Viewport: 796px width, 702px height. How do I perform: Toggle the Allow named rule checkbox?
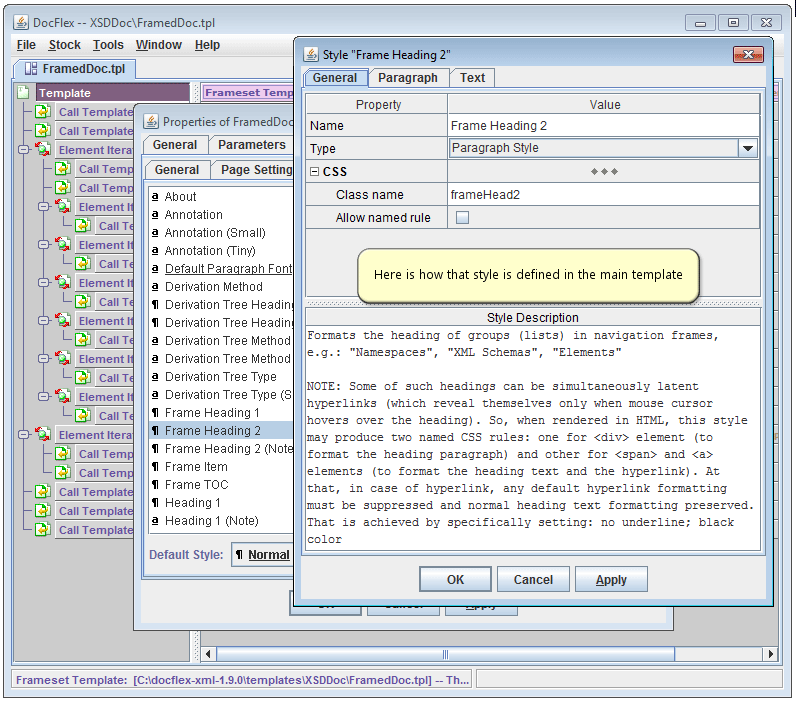click(x=462, y=218)
